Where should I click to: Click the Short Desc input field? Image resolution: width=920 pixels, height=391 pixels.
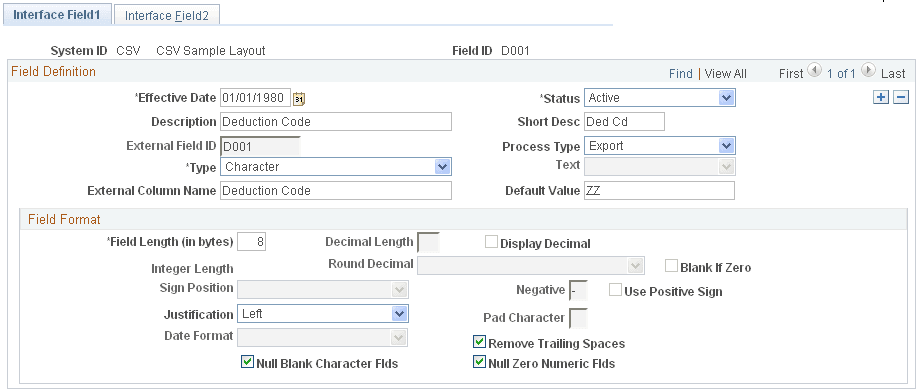624,122
